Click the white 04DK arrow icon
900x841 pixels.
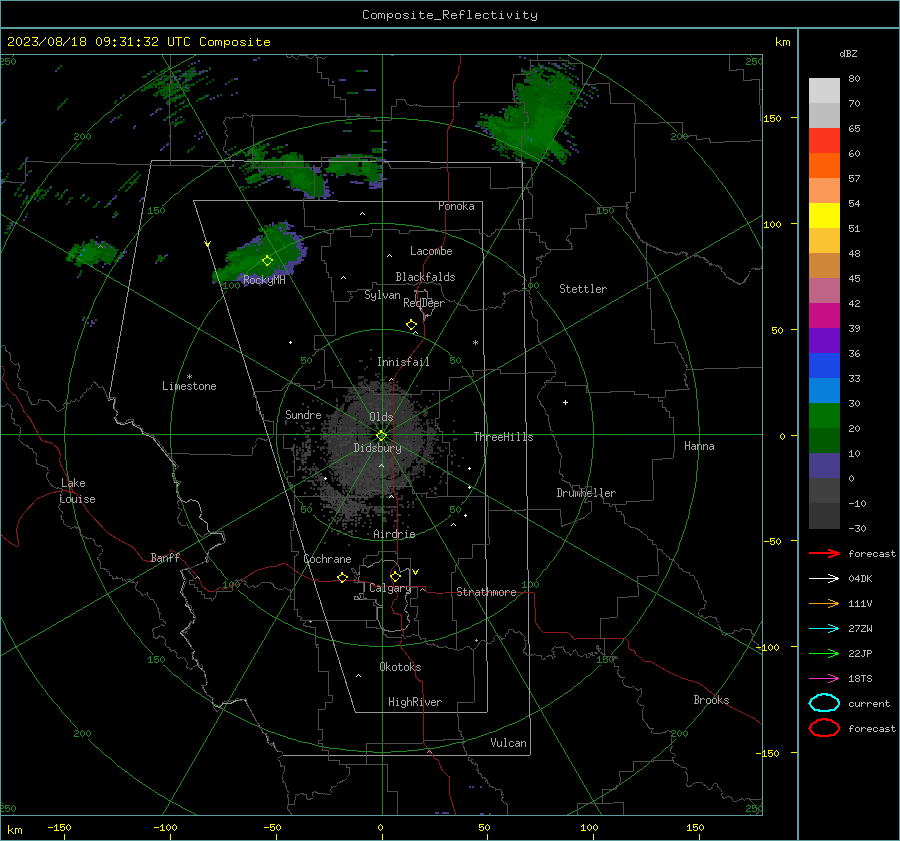pyautogui.click(x=824, y=578)
